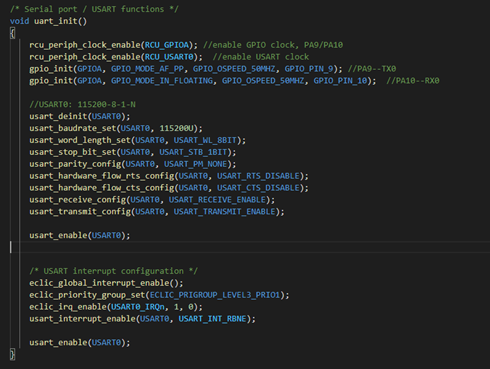Click the GPIO_PIN_10 parameter

[x=340, y=81]
